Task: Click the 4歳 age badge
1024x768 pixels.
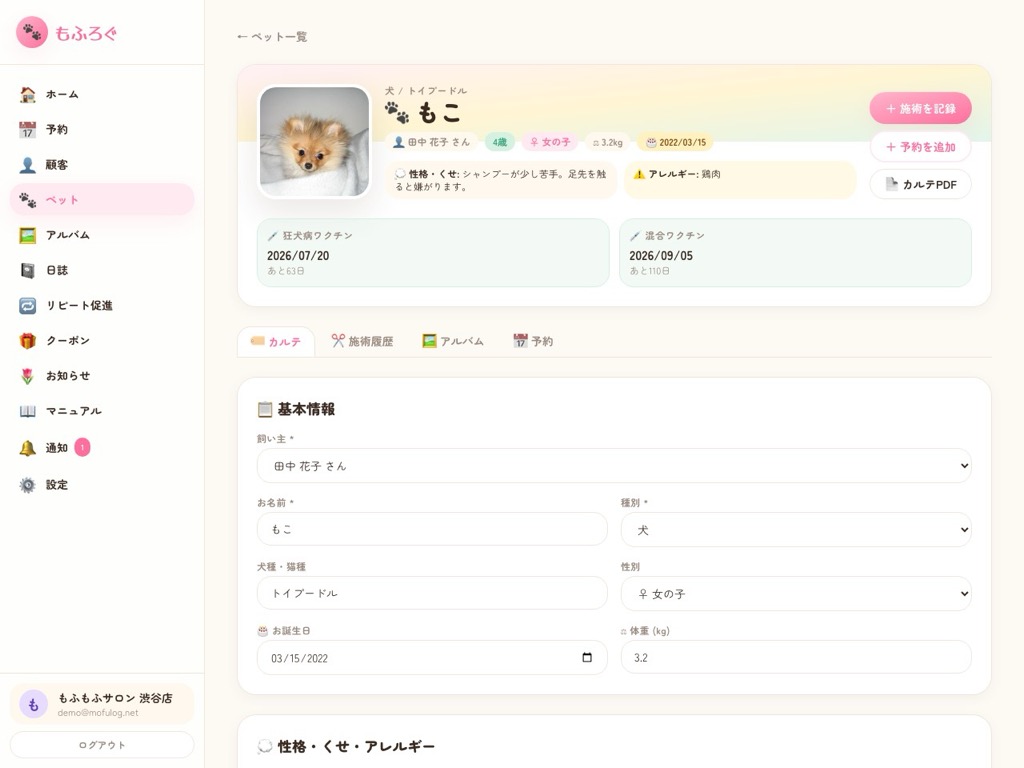Action: click(500, 142)
